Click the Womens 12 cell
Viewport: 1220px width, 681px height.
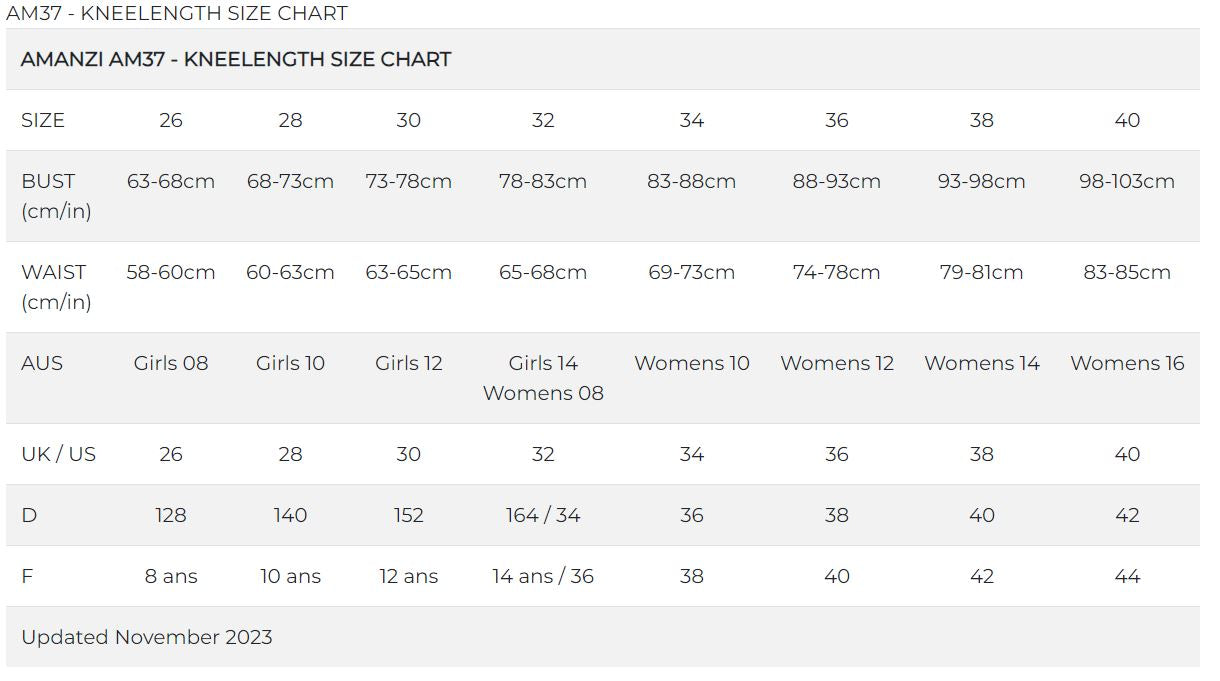(837, 363)
